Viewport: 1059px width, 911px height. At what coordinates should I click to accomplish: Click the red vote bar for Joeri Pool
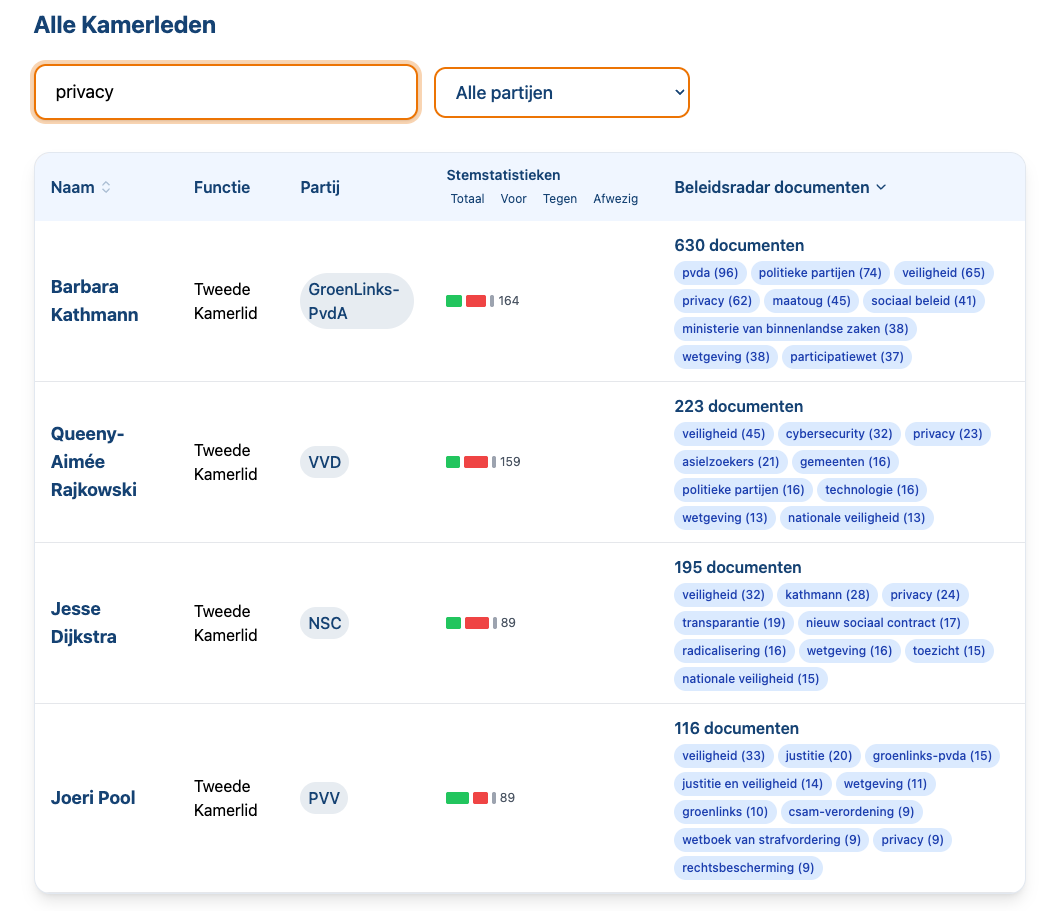[480, 798]
